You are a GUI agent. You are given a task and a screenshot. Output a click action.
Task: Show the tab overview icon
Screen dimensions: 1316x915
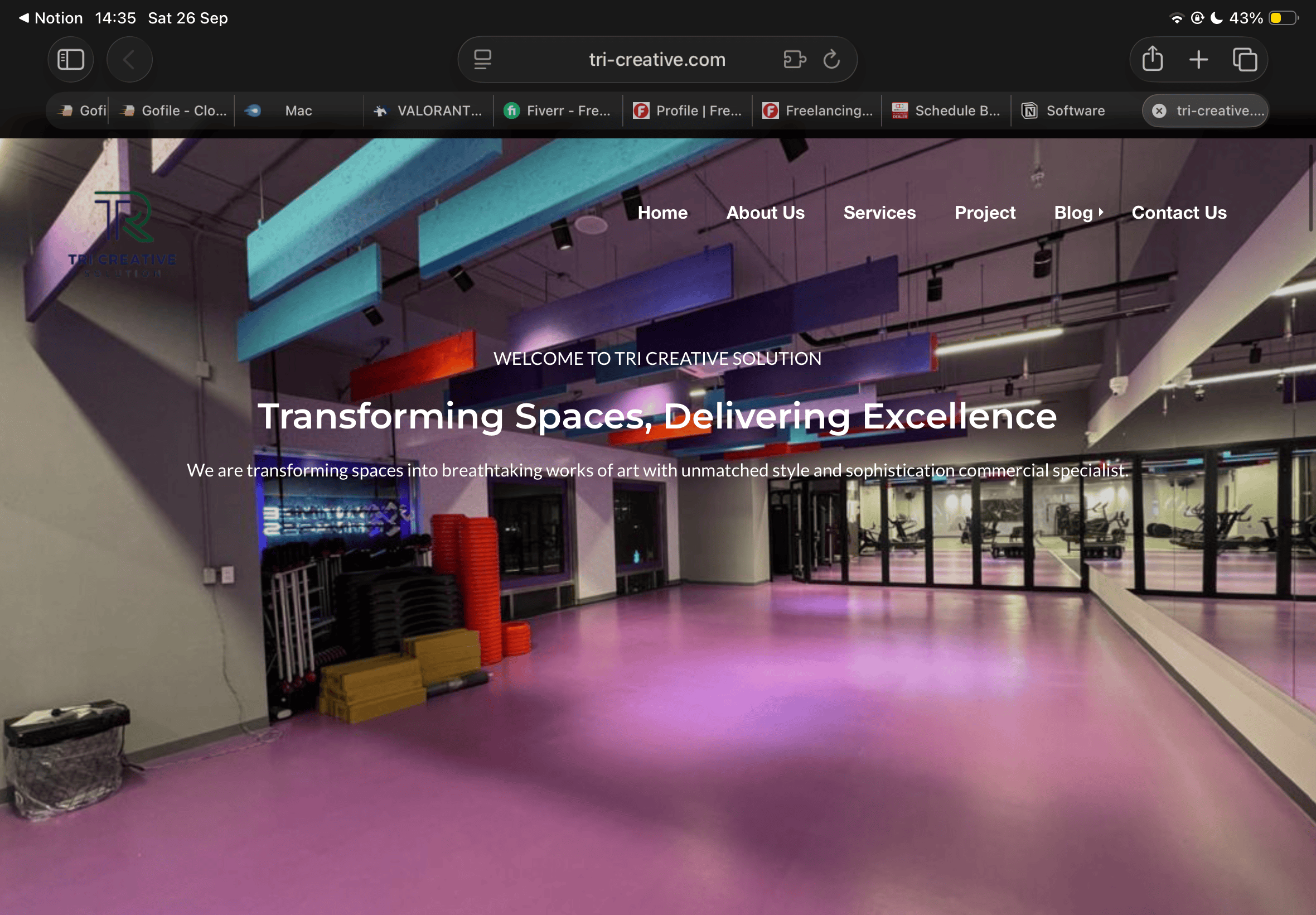[1245, 60]
